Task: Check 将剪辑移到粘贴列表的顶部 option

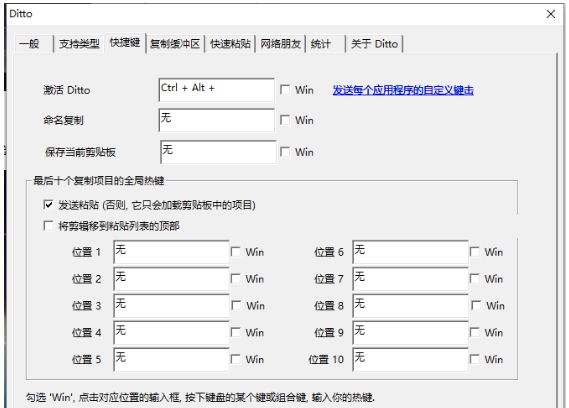Action: [48, 226]
